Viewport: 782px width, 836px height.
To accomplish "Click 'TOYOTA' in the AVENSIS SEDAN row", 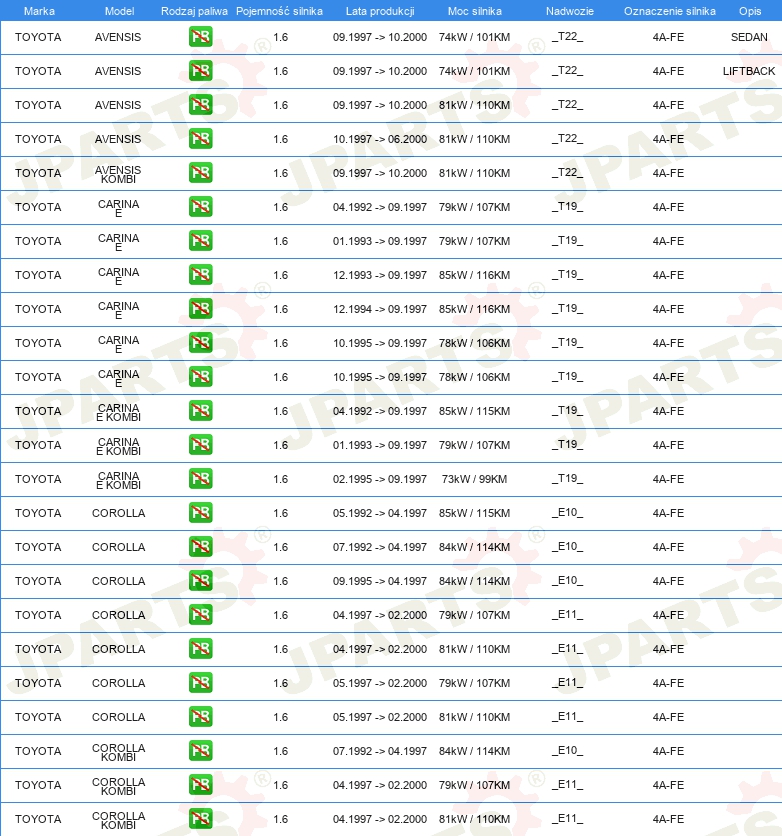I will [38, 37].
